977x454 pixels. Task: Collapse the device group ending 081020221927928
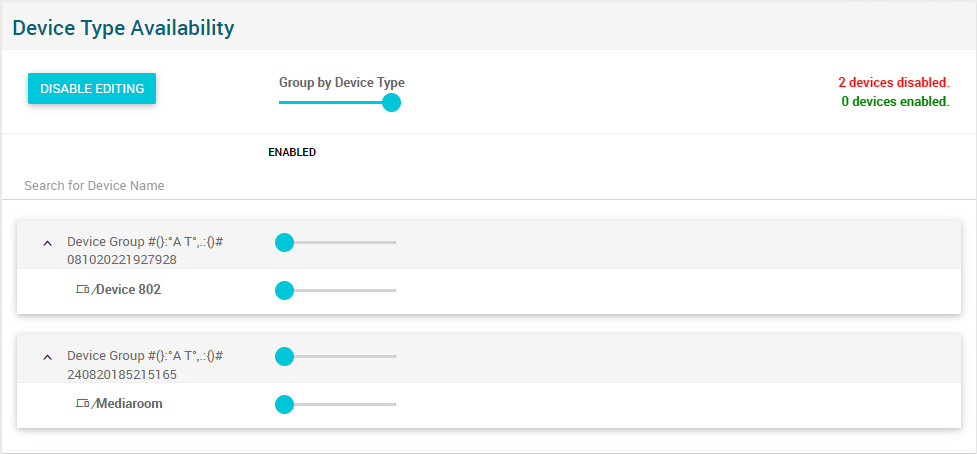point(47,243)
